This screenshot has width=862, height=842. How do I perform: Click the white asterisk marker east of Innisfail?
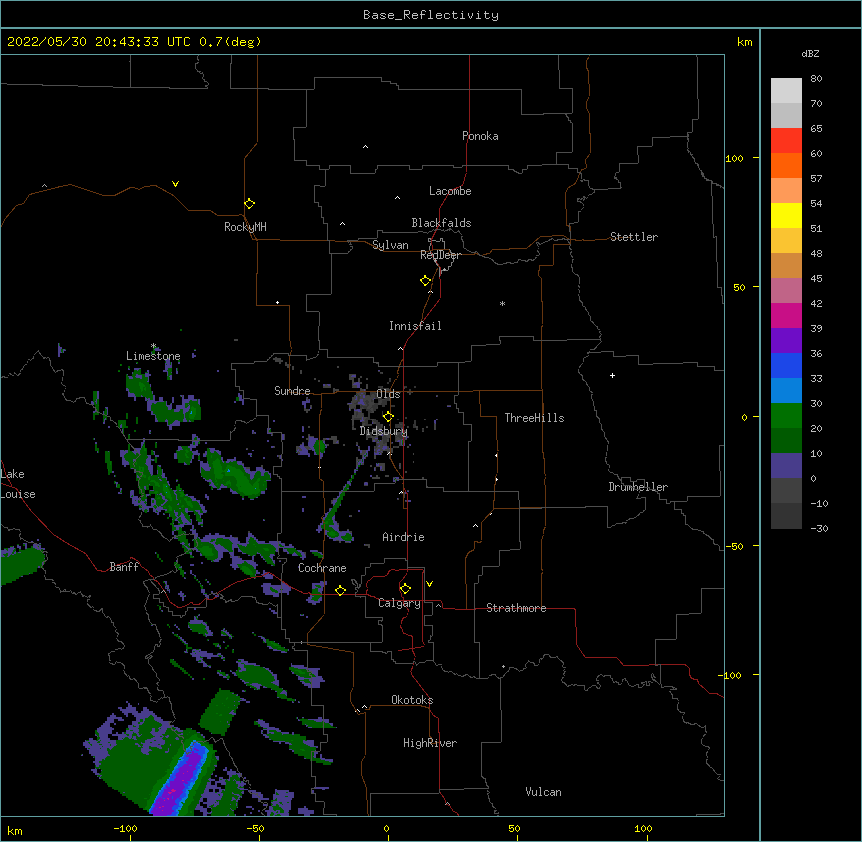point(502,304)
